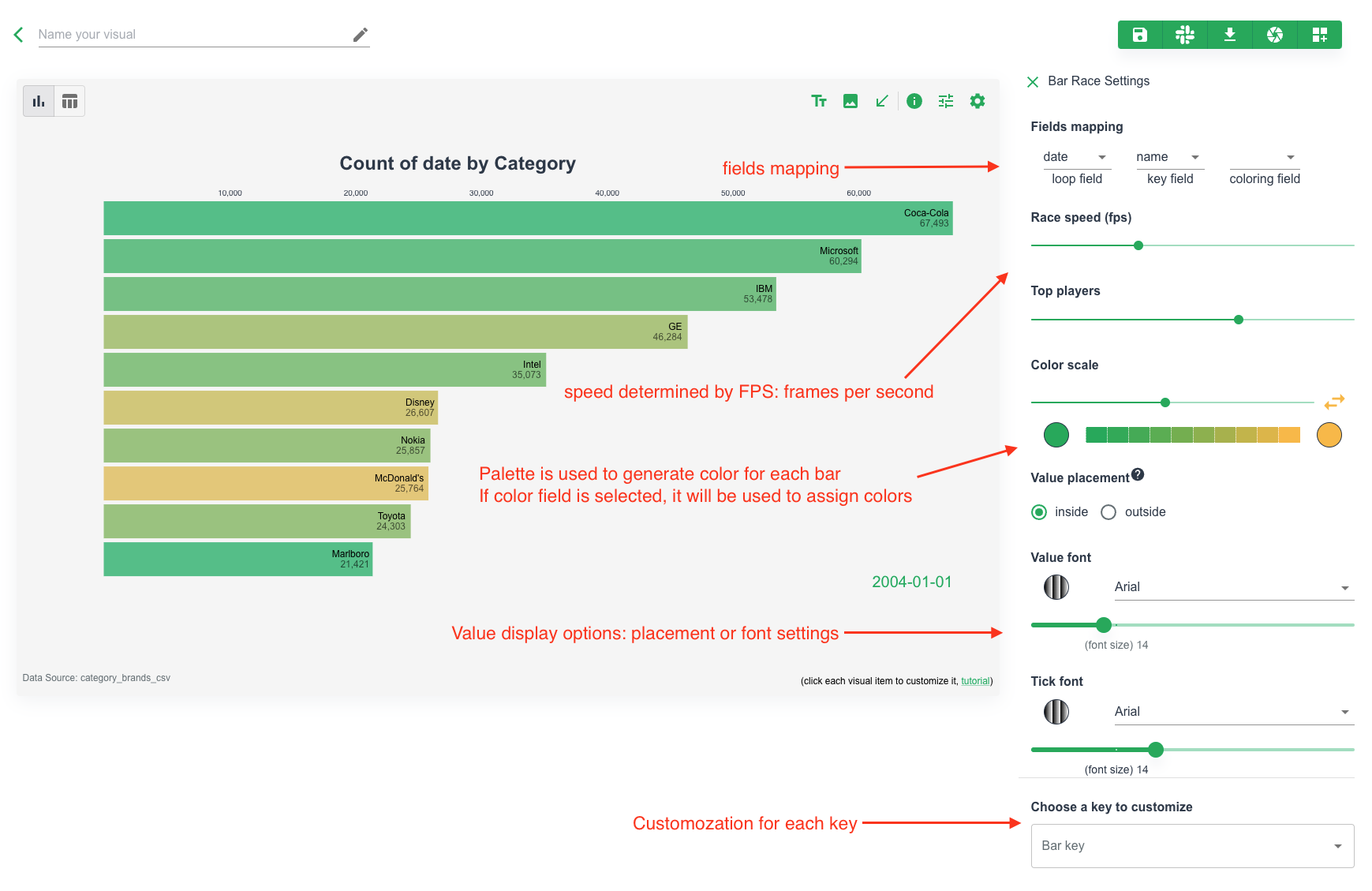Click the Marlboro bar
The height and width of the screenshot is (891, 1372).
(x=238, y=560)
